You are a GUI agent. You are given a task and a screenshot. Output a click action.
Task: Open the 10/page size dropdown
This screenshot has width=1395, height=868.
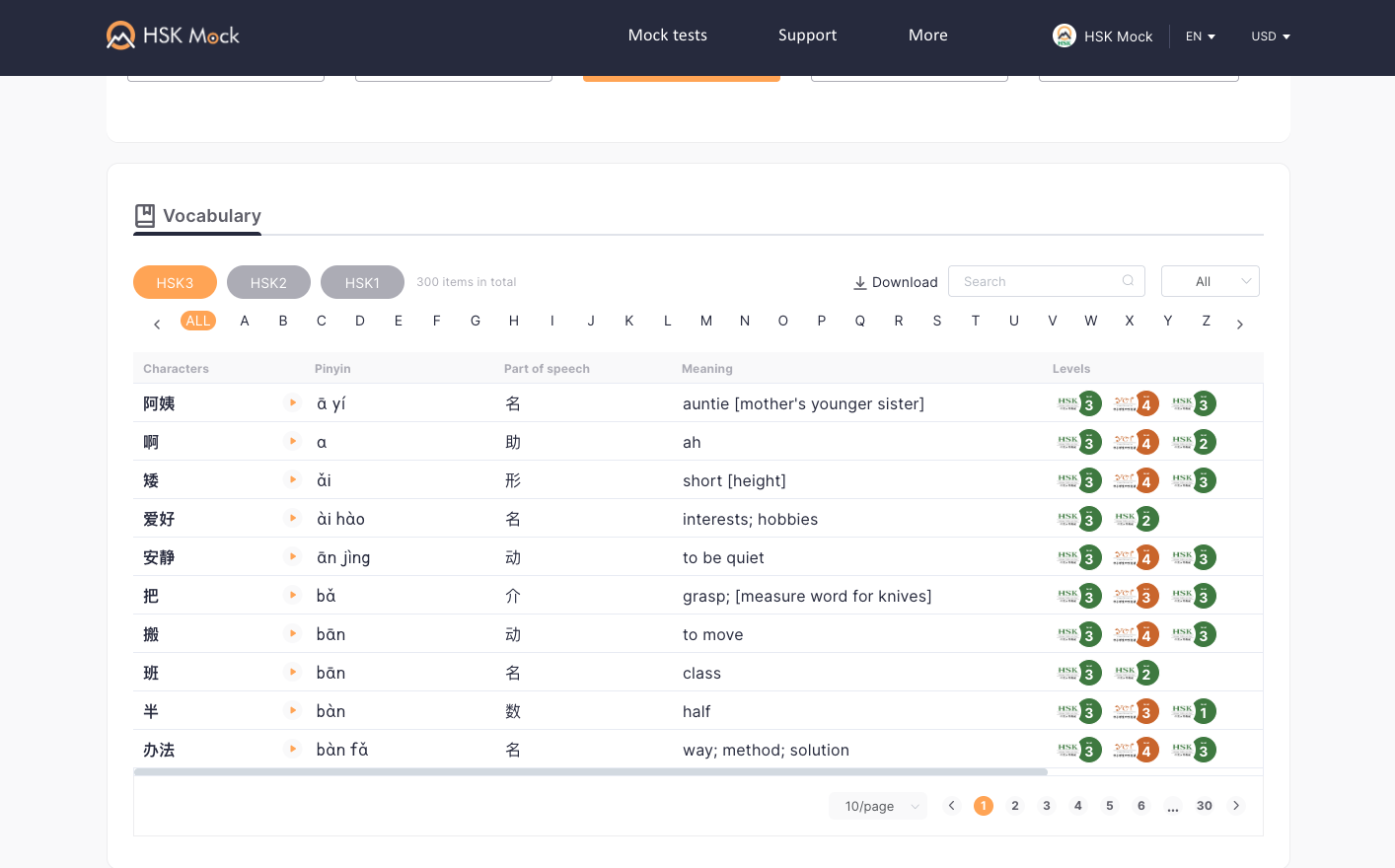tap(878, 806)
